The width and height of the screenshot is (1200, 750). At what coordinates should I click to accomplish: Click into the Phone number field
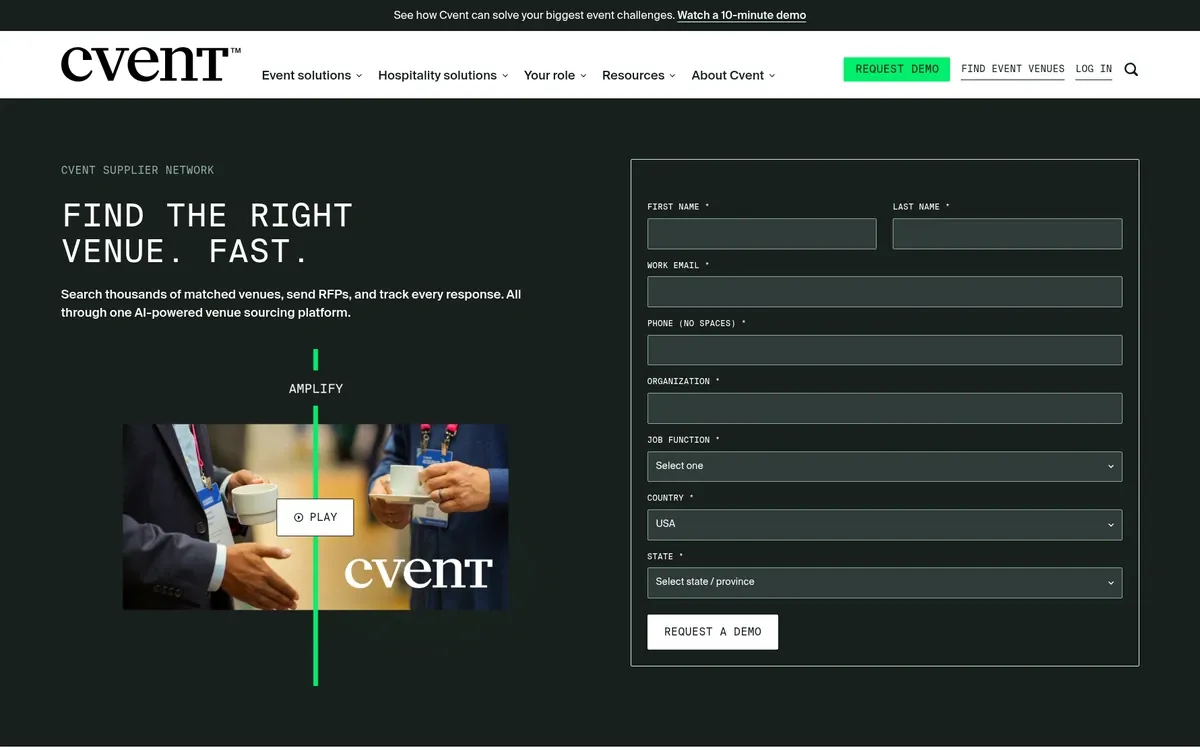885,350
